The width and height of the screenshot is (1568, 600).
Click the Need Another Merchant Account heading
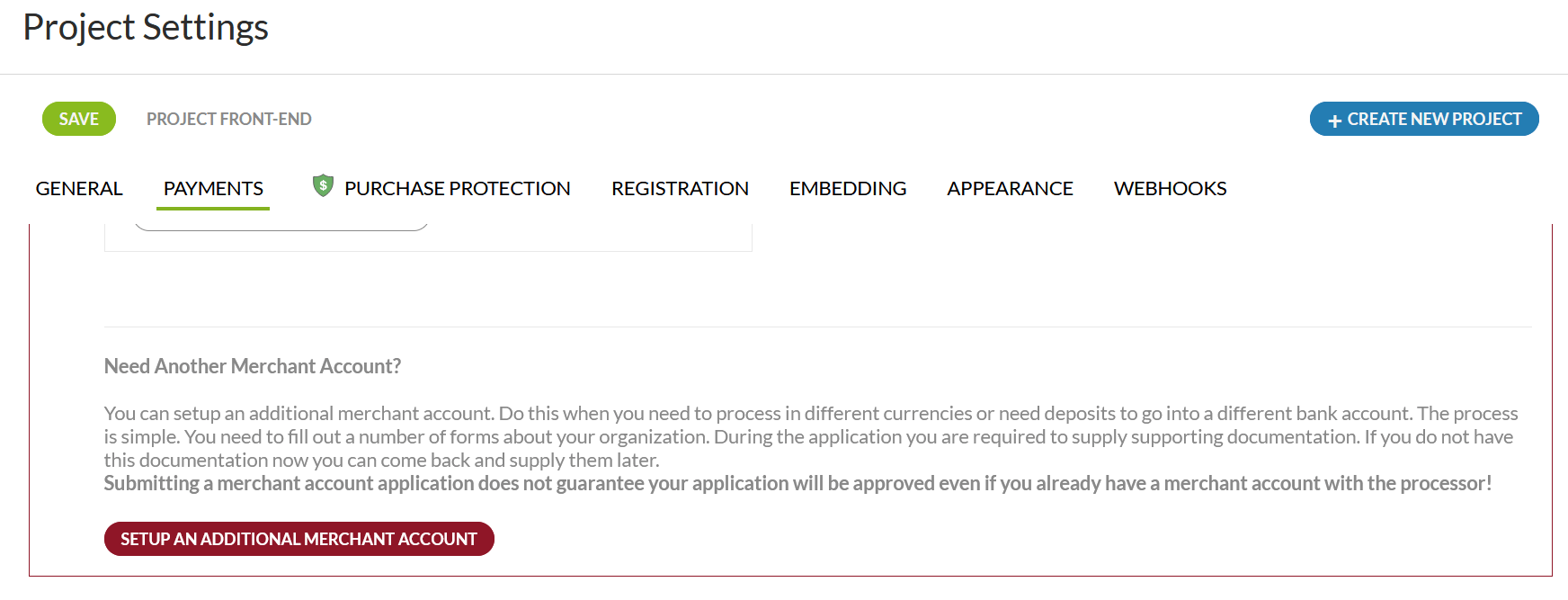(253, 366)
